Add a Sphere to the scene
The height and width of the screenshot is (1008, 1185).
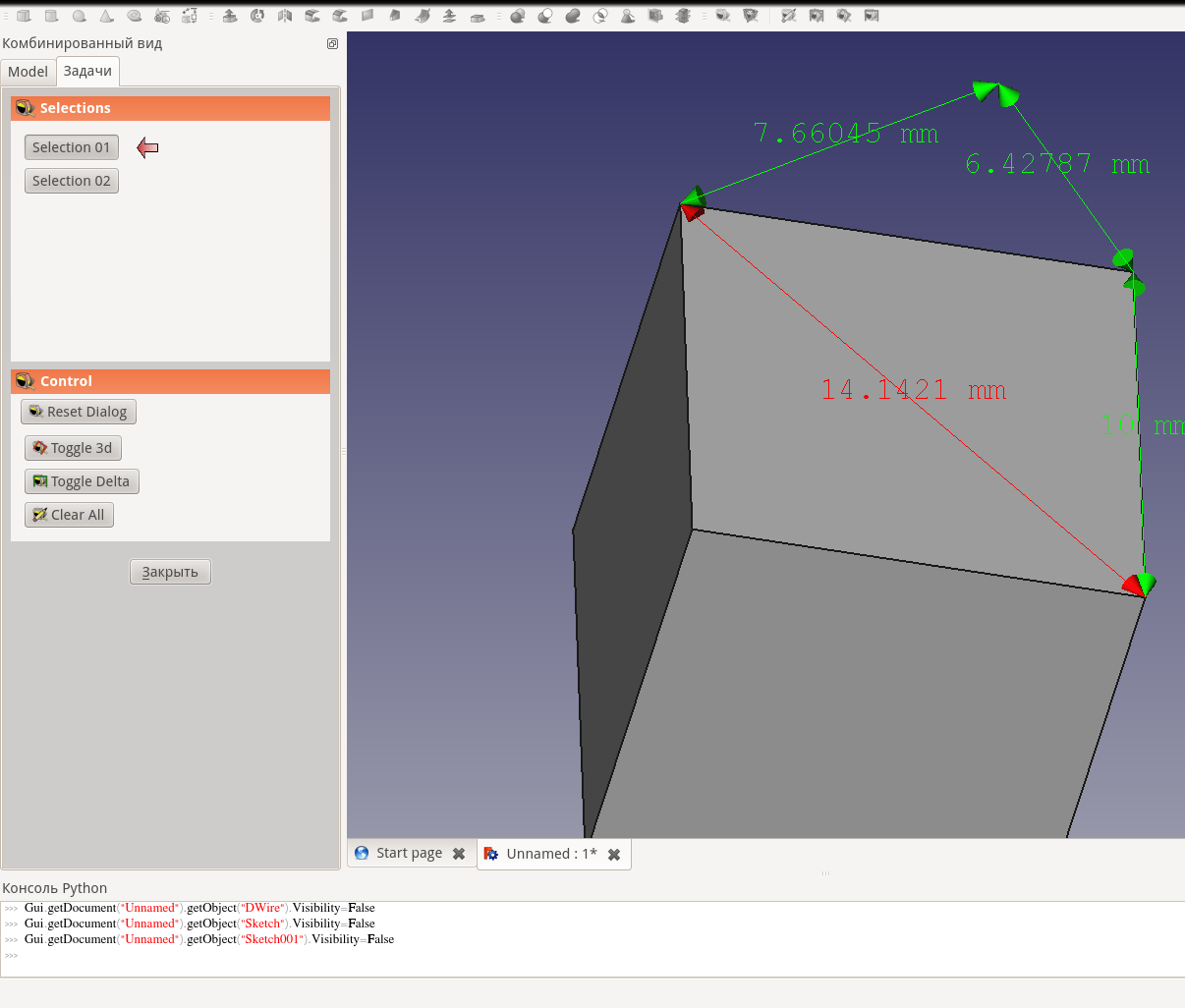79,16
